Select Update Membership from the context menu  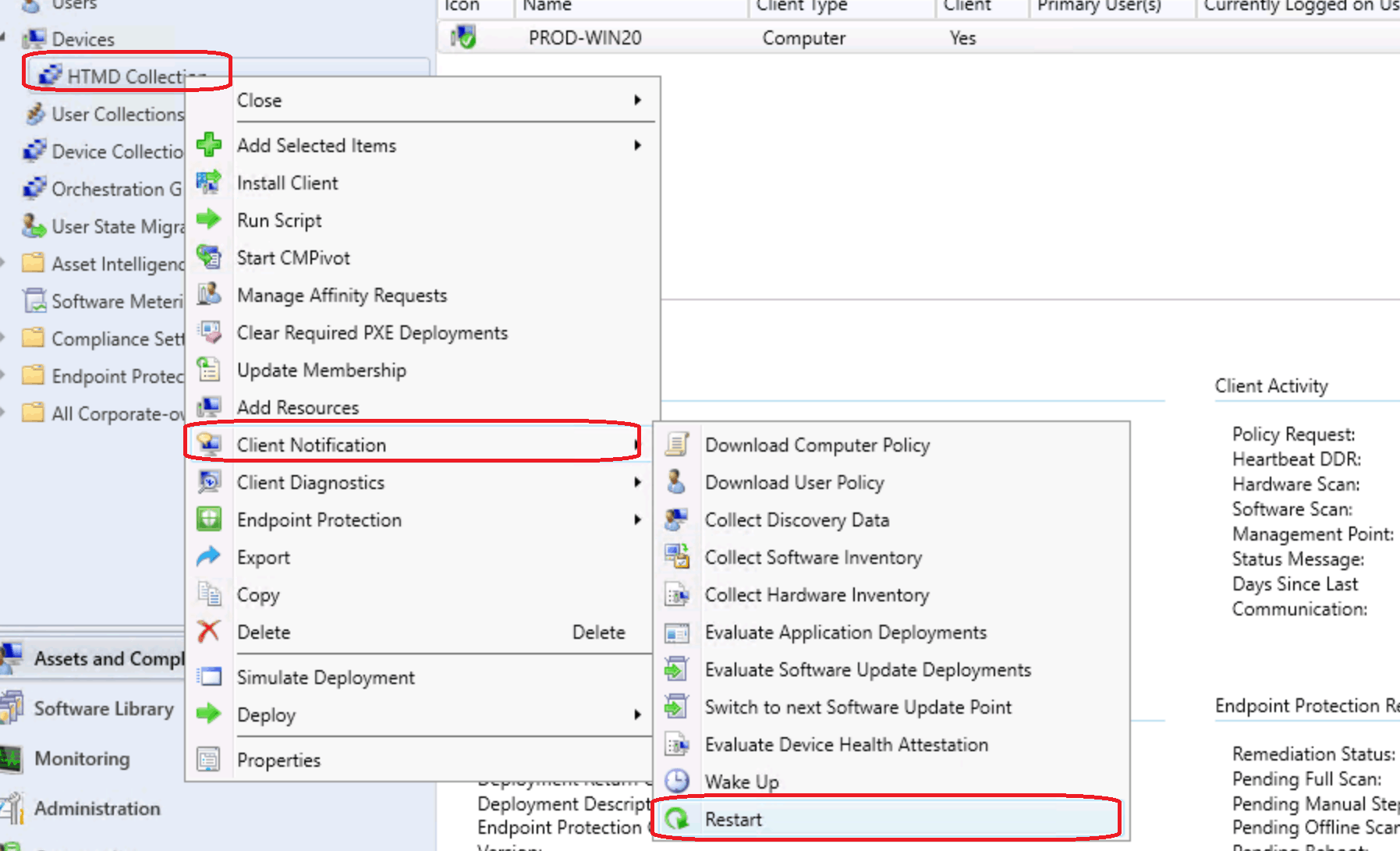pyautogui.click(x=321, y=371)
